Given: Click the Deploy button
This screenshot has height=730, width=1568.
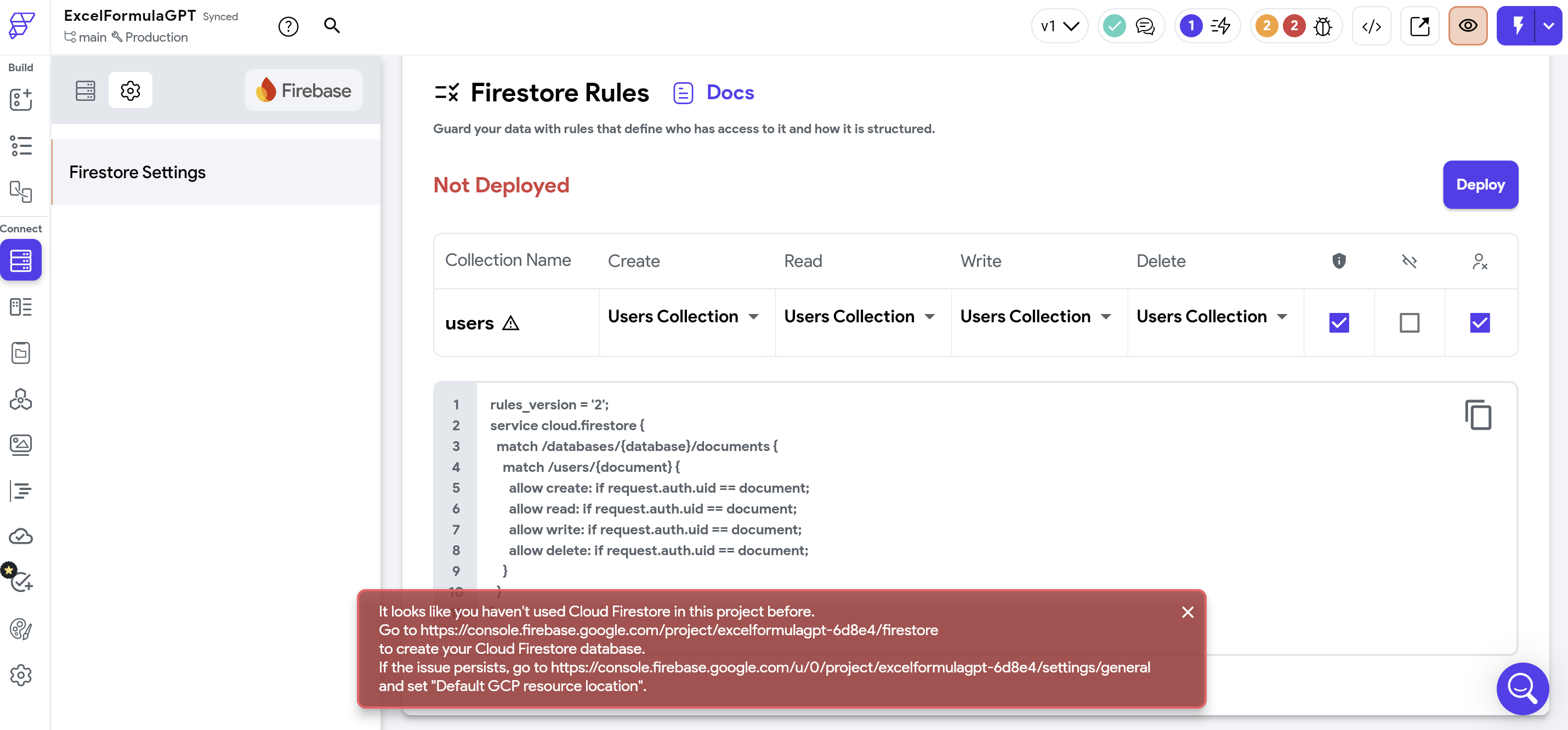Looking at the screenshot, I should tap(1480, 185).
